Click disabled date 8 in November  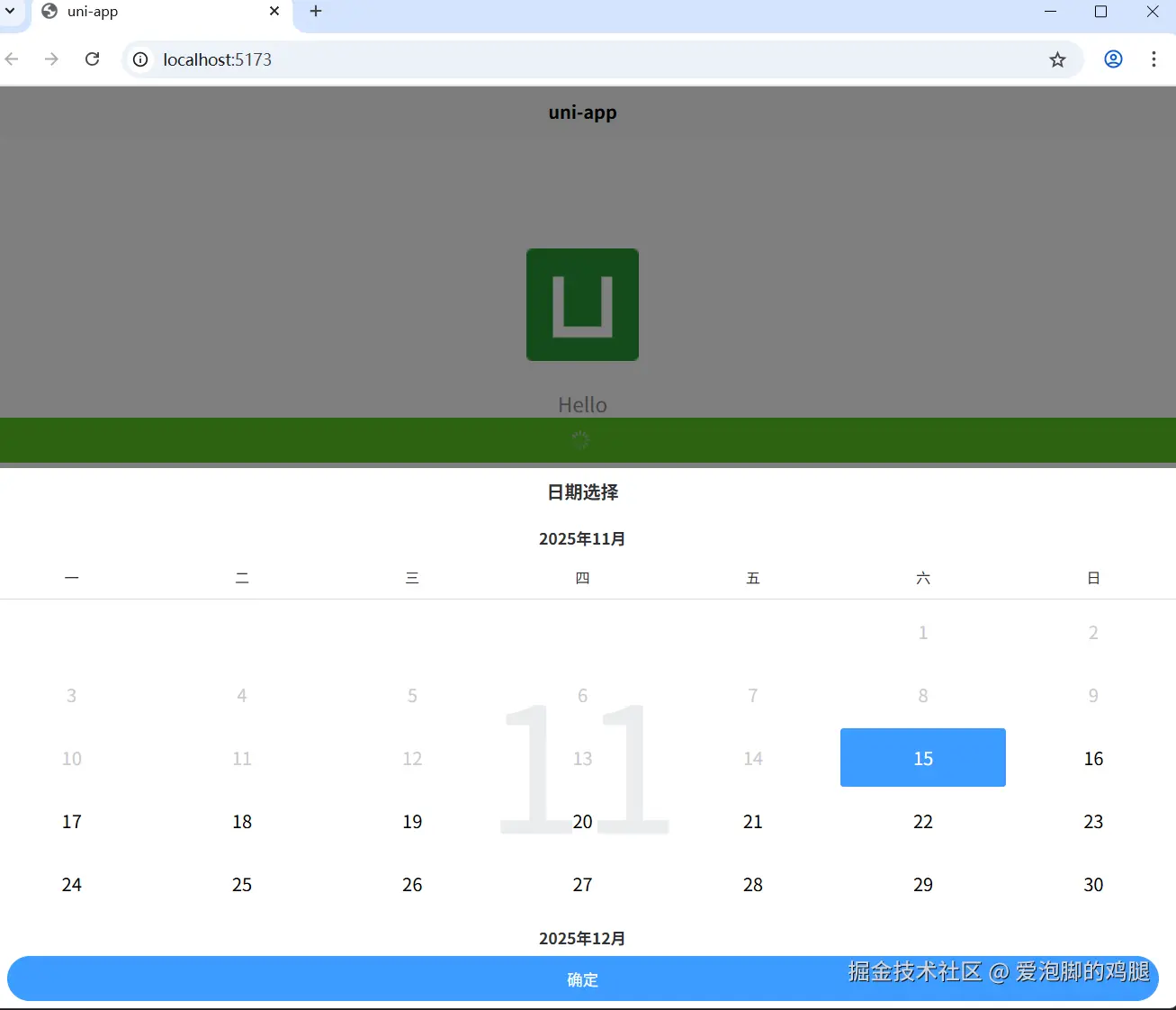[x=923, y=696]
